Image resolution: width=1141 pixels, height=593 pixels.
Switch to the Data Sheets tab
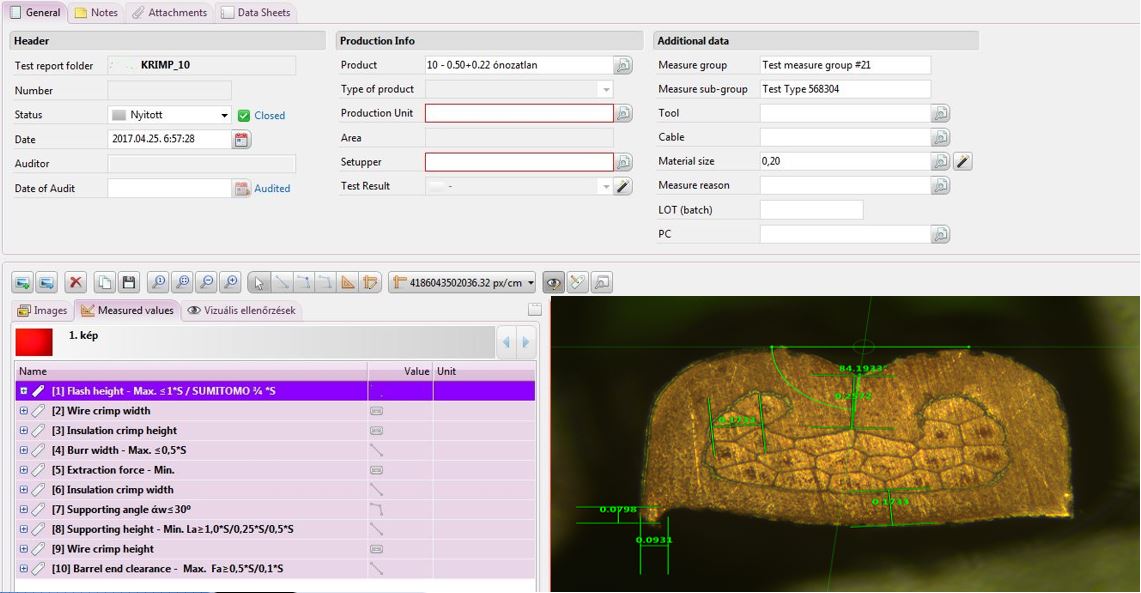[255, 13]
